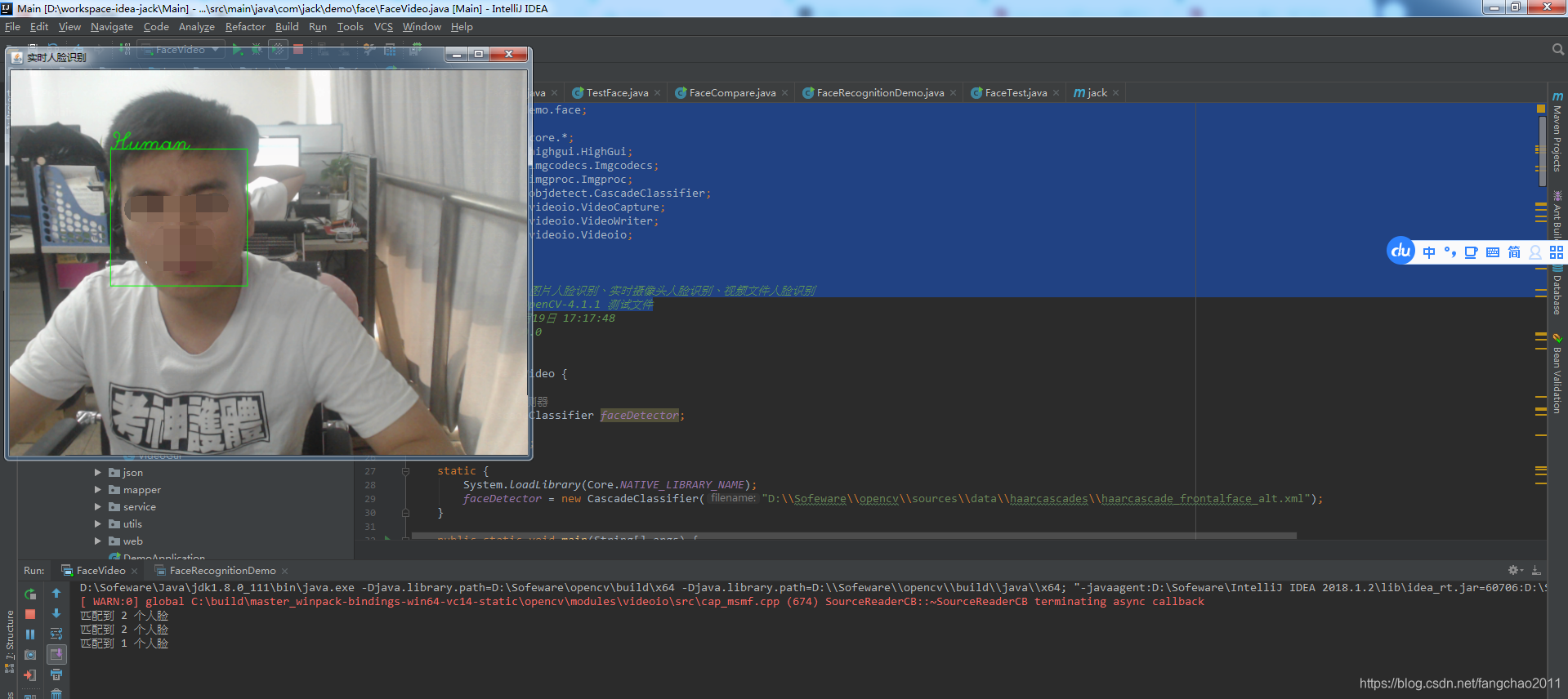Screen dimensions: 1568x699
Task: Open Search Everywhere magnifier icon
Action: point(1557,50)
